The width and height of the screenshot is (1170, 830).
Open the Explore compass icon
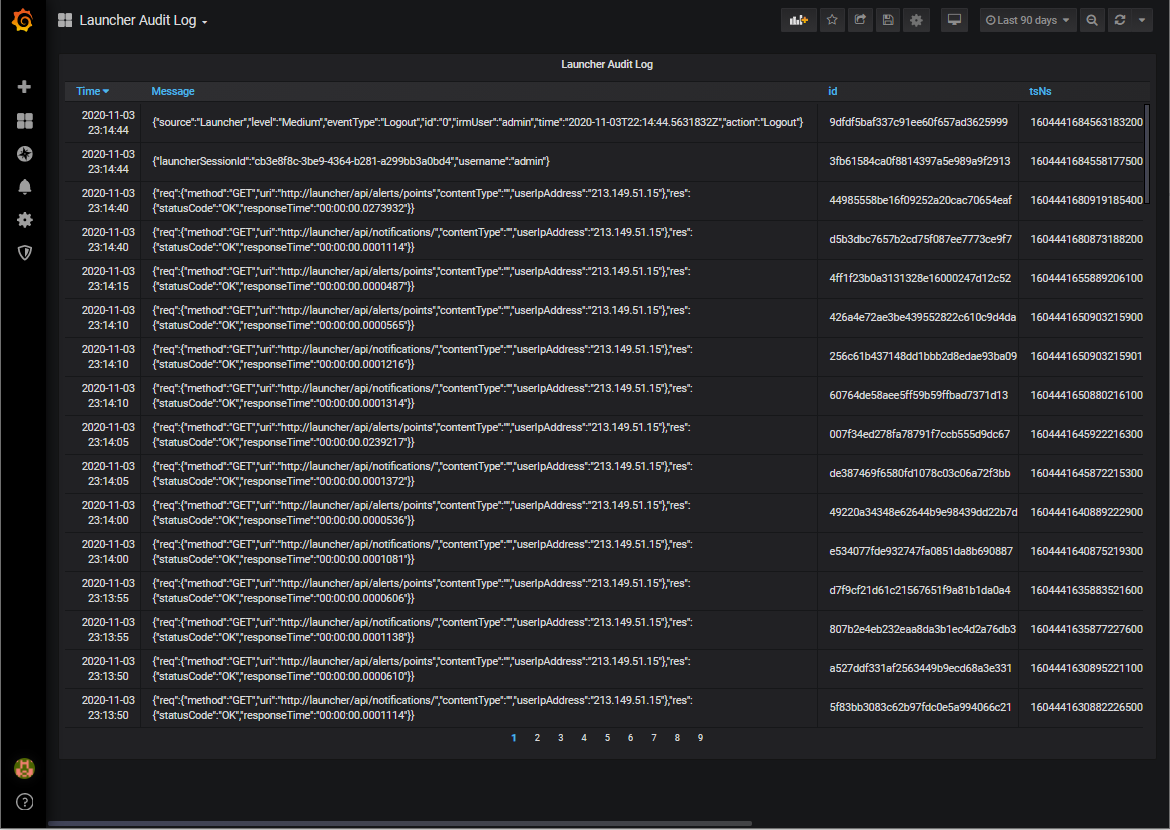tap(25, 154)
